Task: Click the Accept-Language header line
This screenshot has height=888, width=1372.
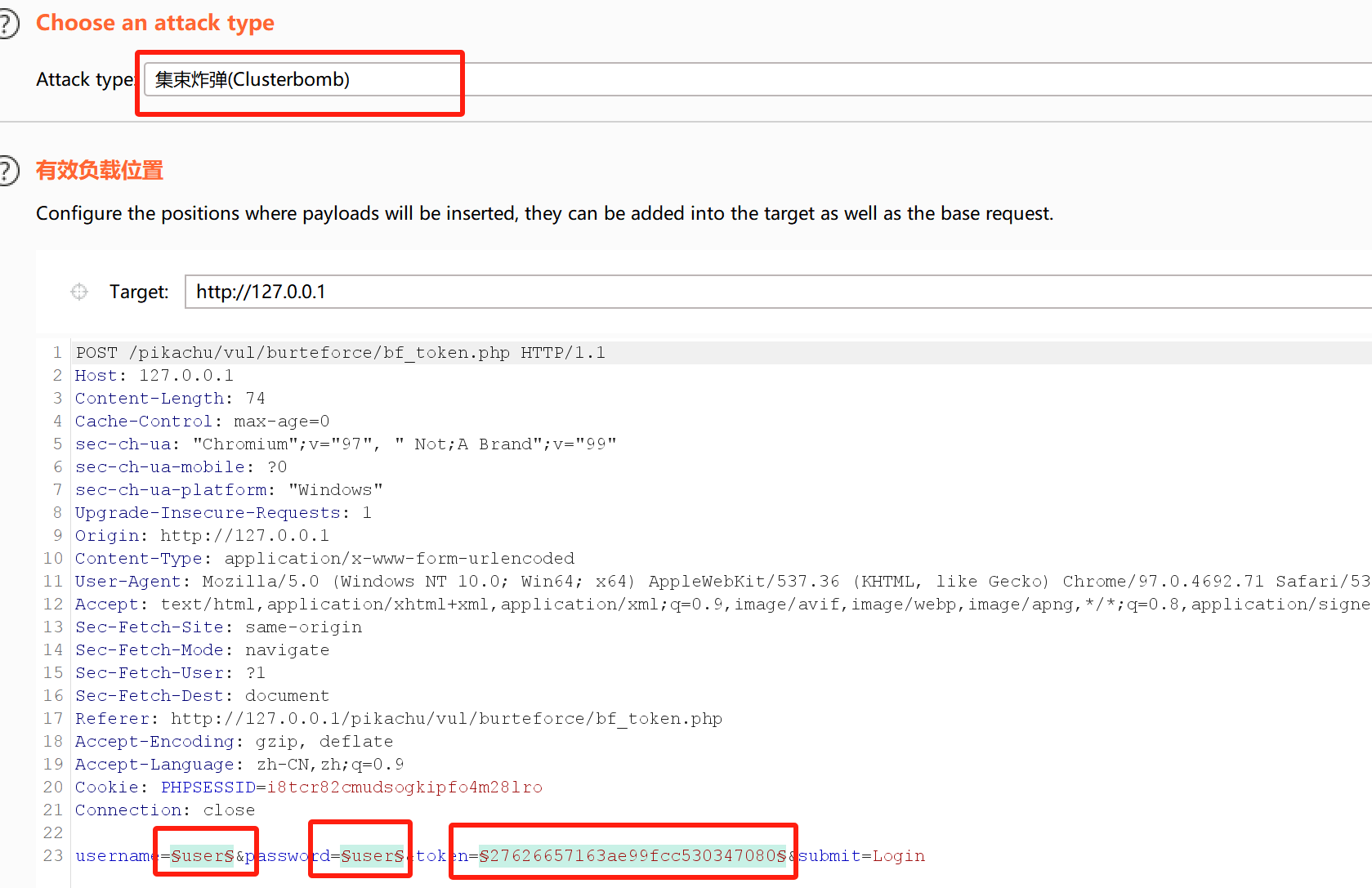Action: (239, 764)
